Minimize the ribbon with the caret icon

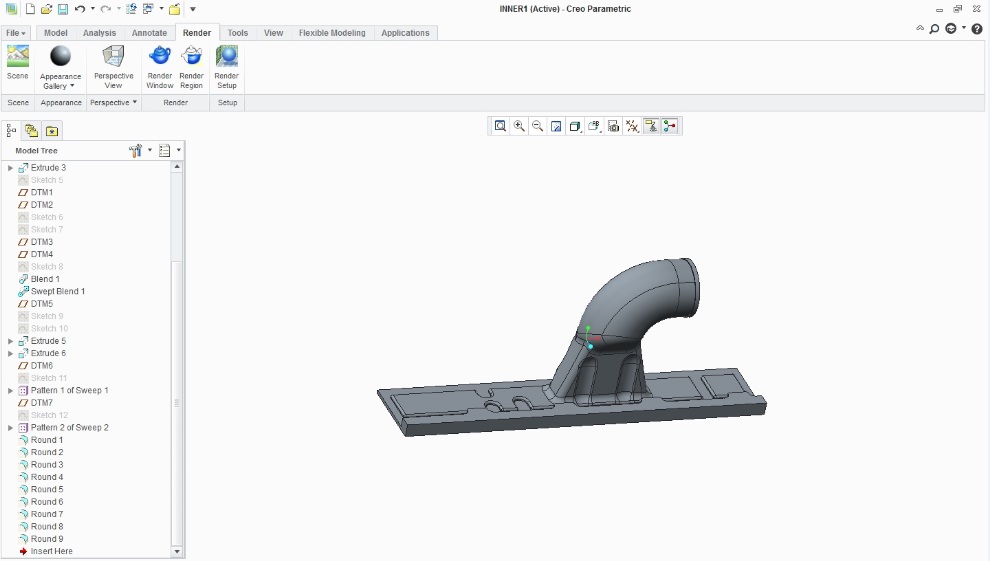920,28
